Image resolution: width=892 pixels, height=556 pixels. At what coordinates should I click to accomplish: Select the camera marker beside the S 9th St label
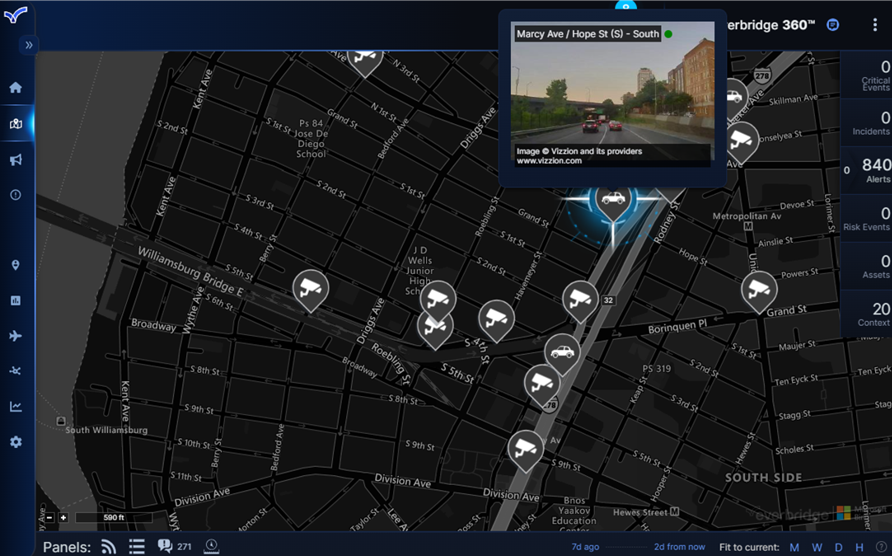[525, 451]
